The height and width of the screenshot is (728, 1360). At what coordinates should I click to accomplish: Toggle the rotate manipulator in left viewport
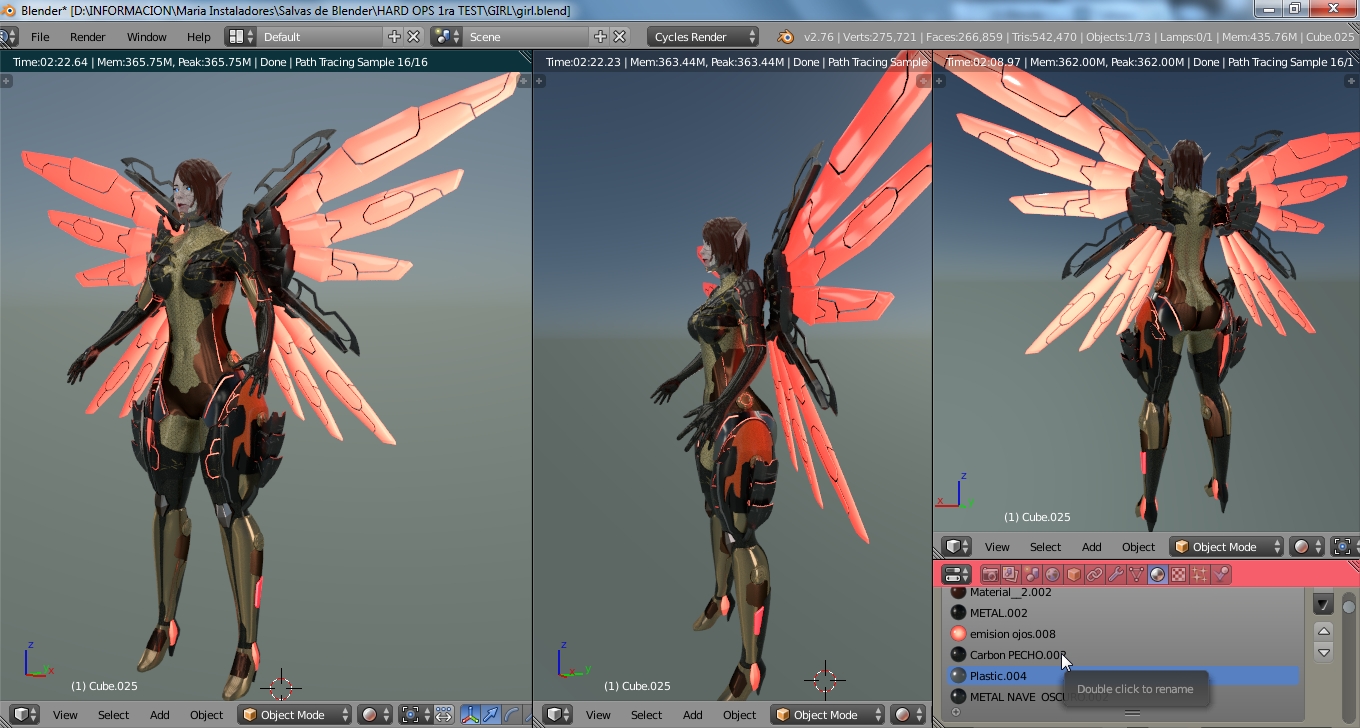(511, 715)
